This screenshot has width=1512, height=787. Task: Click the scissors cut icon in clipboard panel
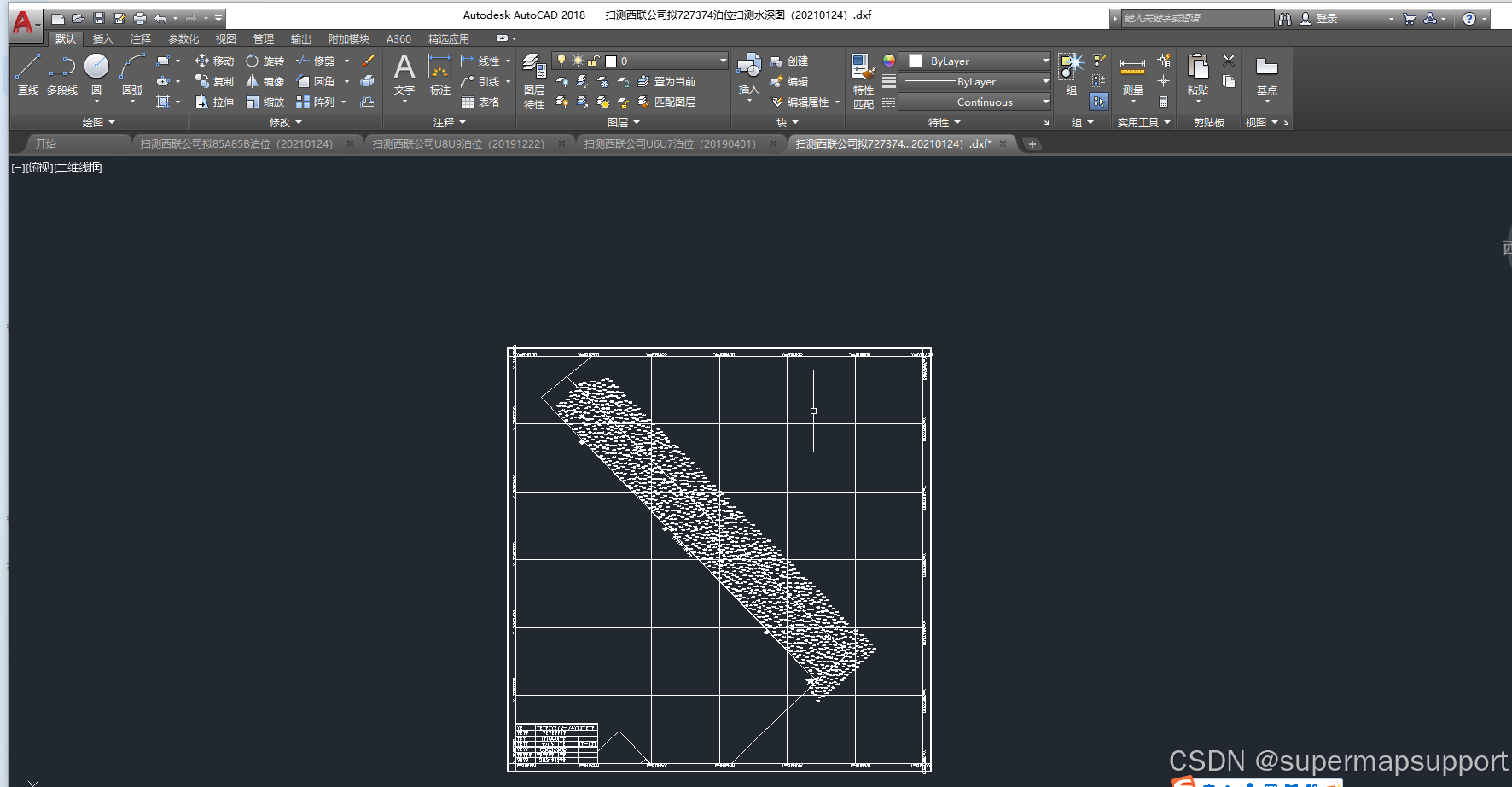[1229, 61]
